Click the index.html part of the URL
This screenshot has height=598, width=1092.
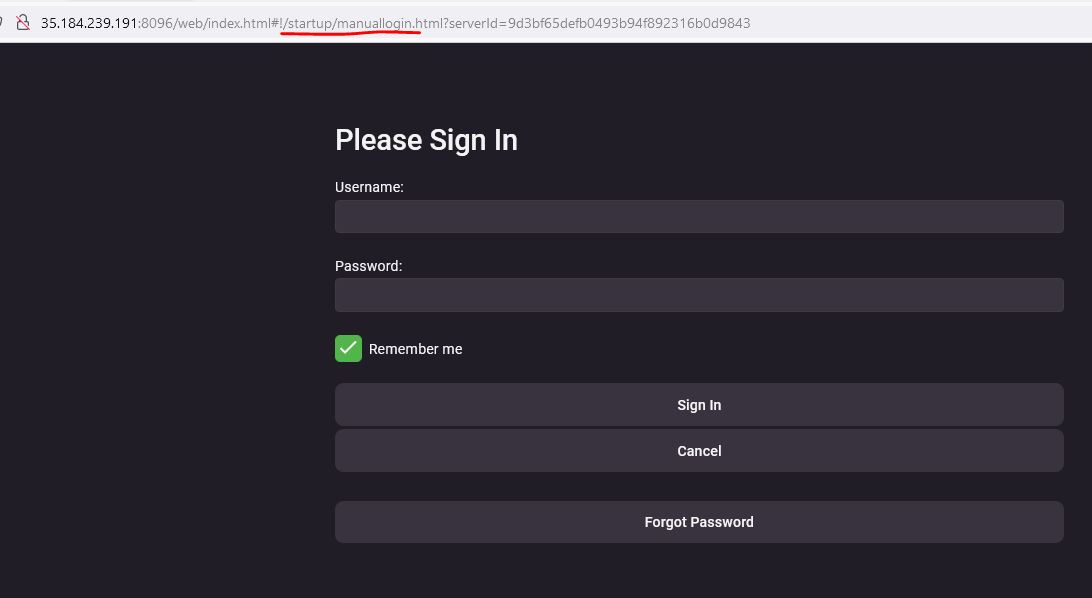click(x=245, y=23)
